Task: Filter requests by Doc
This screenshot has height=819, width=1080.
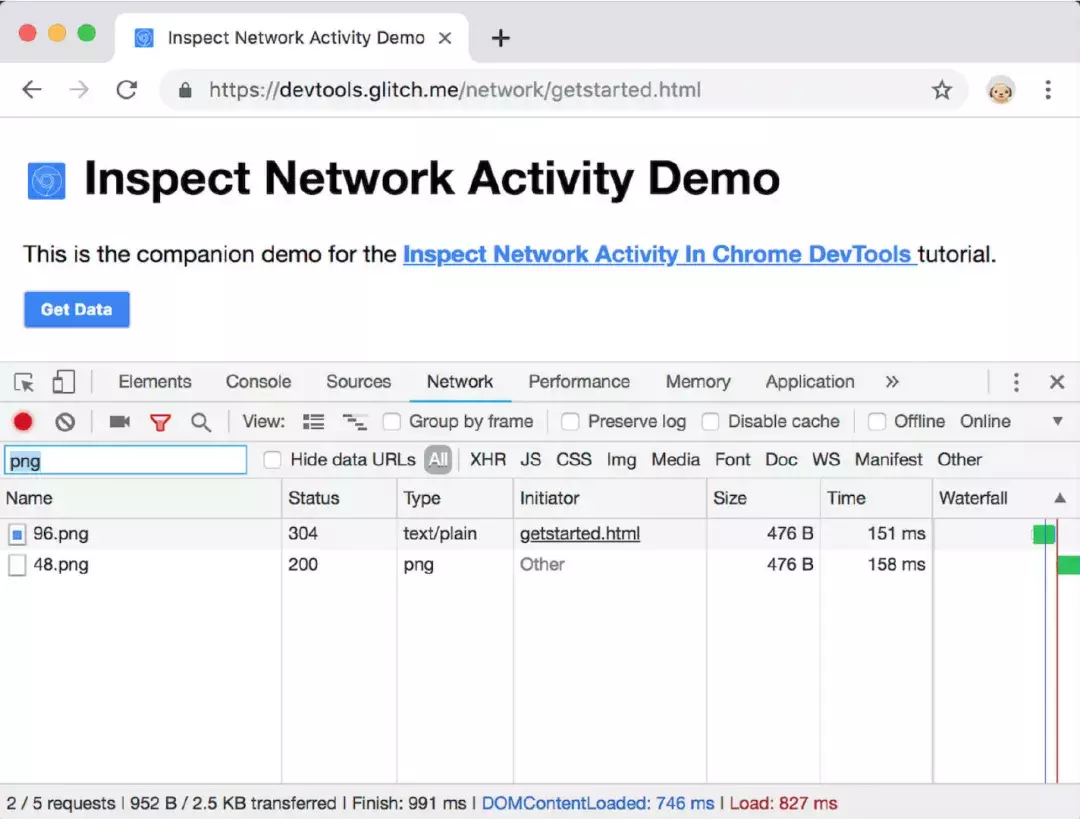Action: [781, 459]
